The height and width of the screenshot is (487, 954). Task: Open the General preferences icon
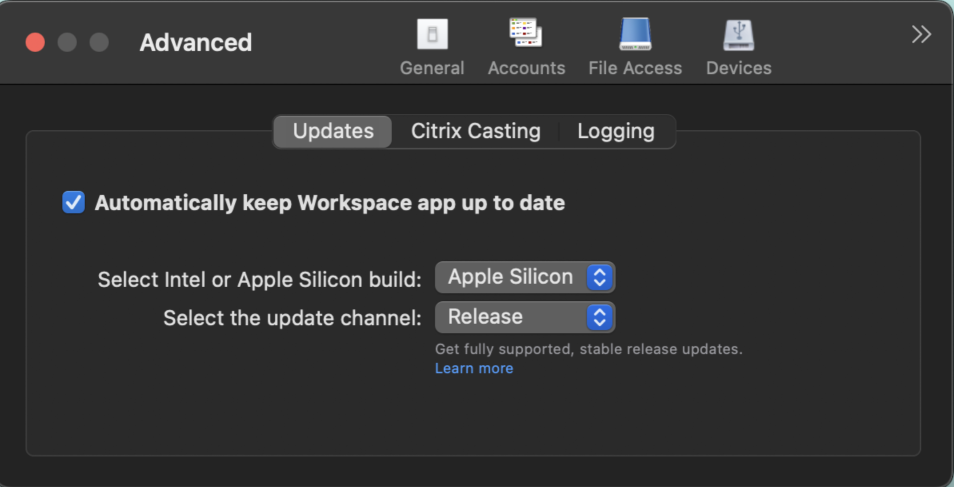[432, 35]
